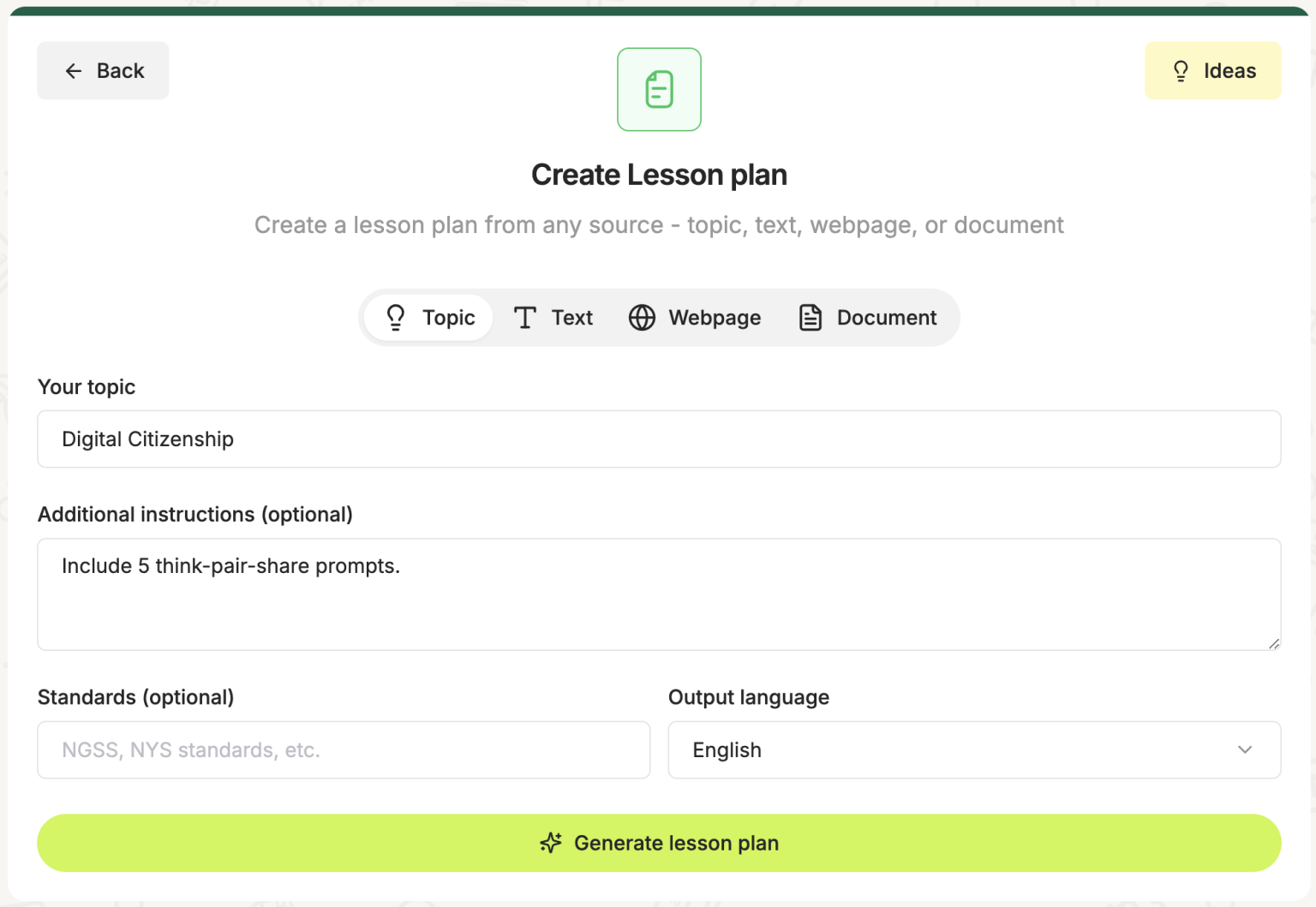Select the Text source tab
Image resolution: width=1316 pixels, height=907 pixels.
pyautogui.click(x=553, y=317)
